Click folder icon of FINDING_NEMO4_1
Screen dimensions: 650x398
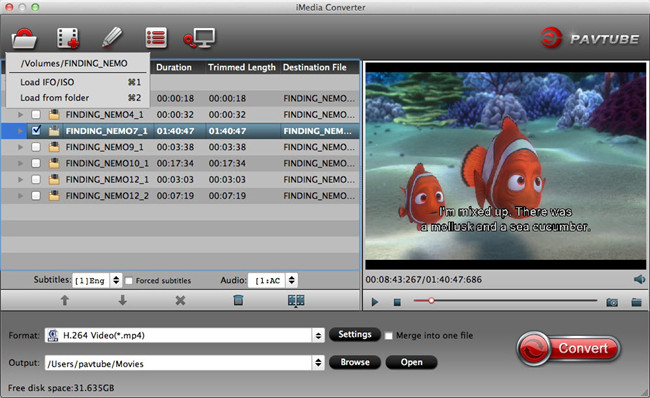coord(54,114)
